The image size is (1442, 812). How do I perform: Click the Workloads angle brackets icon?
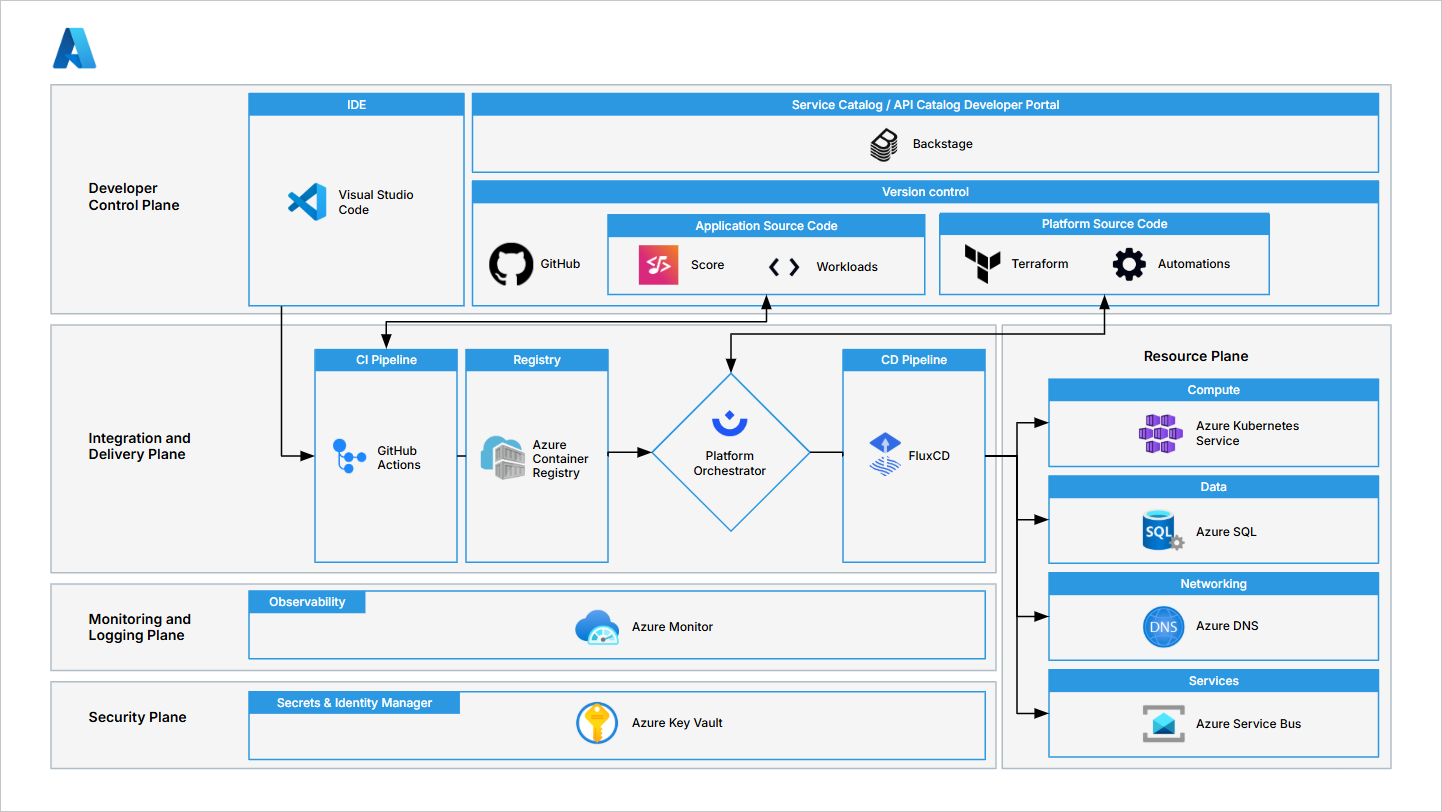tap(784, 267)
